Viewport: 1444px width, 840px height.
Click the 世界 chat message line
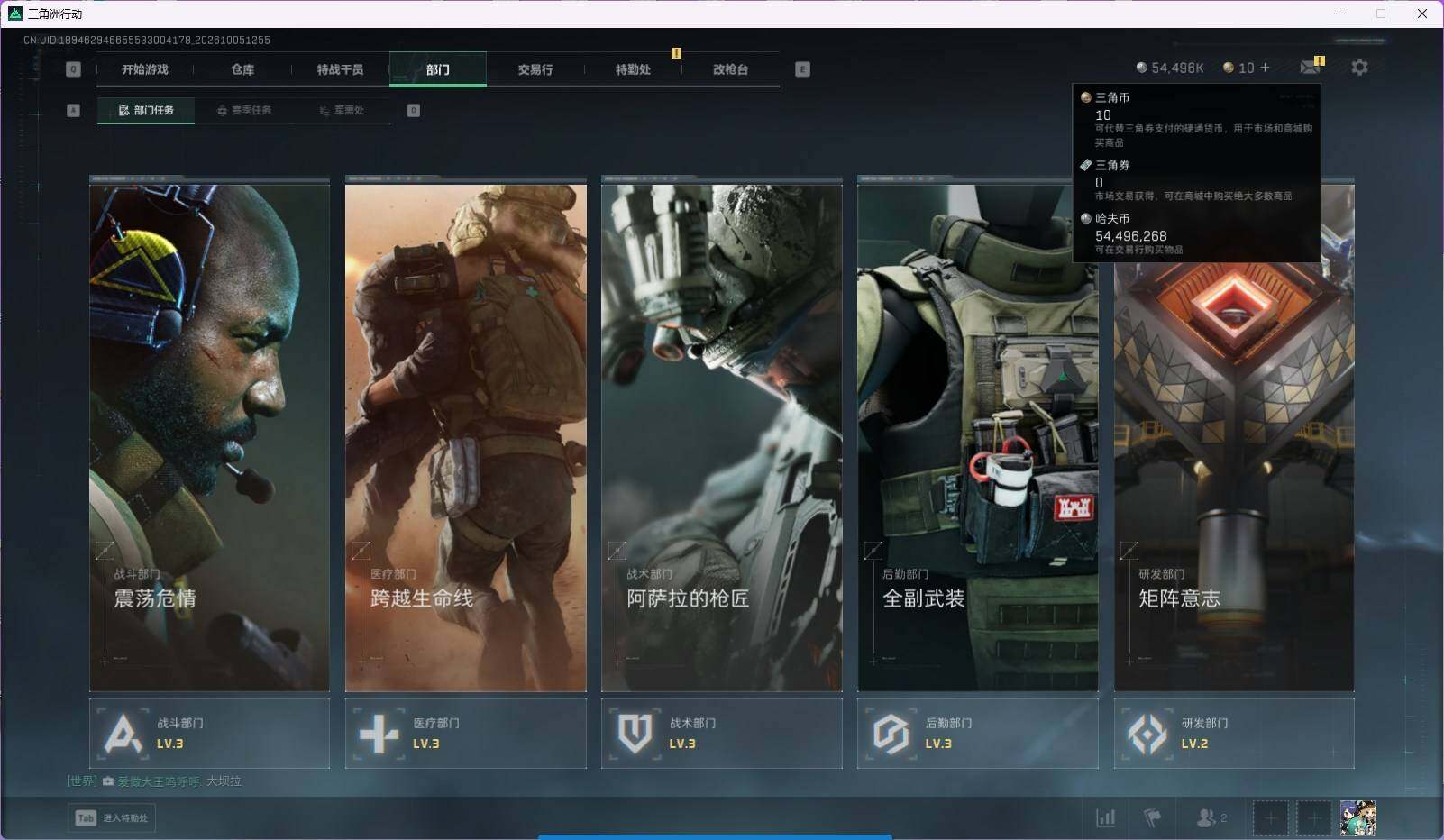[154, 781]
